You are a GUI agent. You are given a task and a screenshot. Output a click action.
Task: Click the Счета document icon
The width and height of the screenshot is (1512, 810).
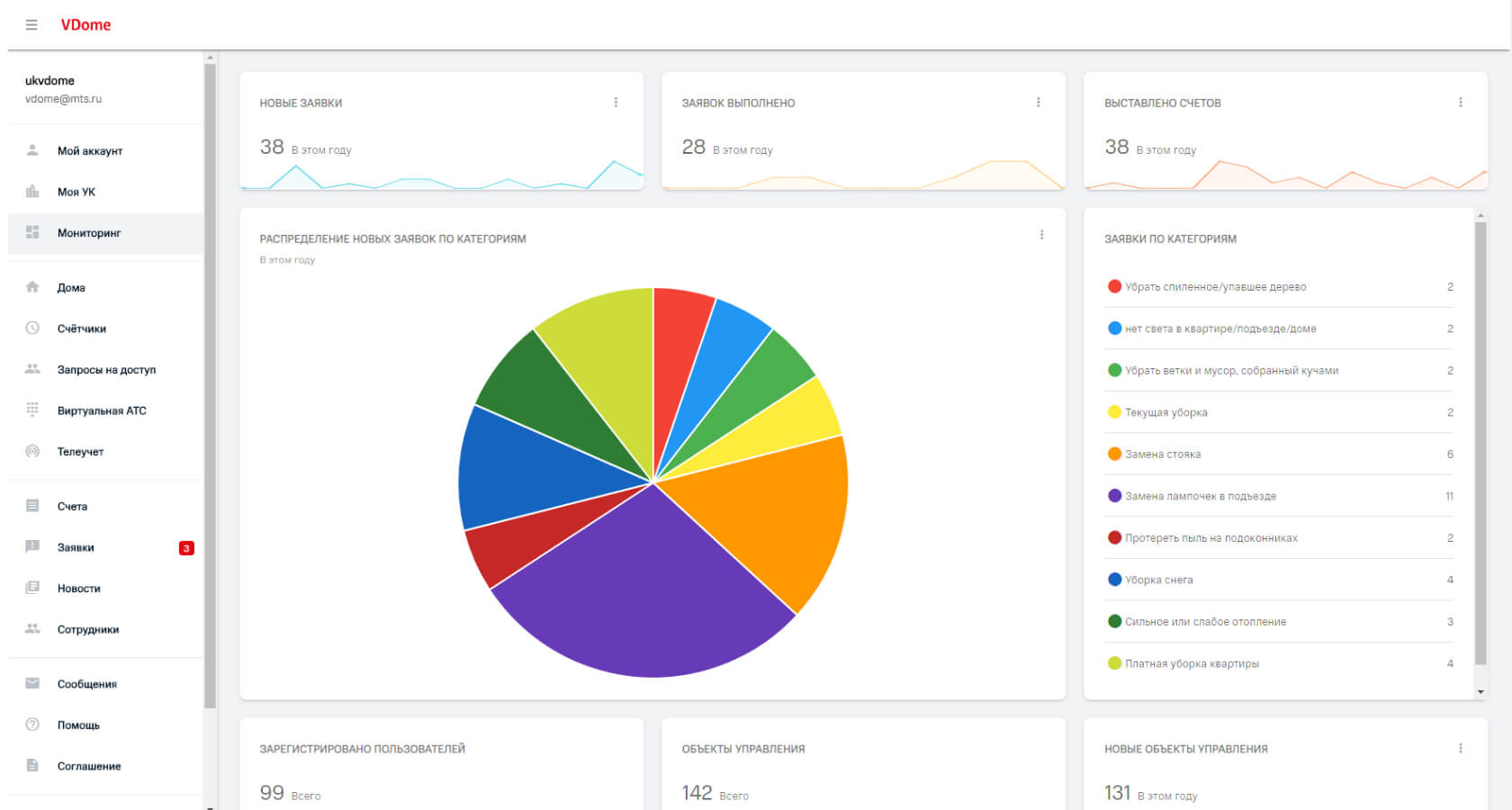tap(32, 506)
